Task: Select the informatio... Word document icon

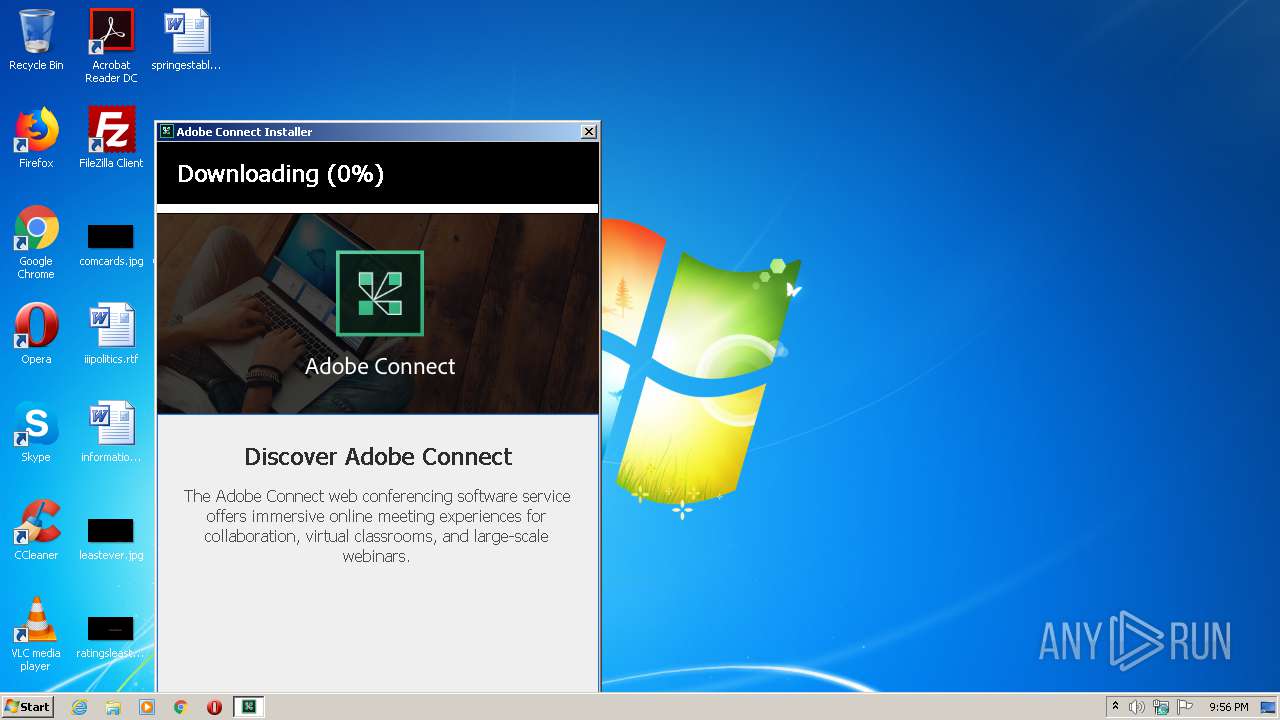Action: [x=111, y=432]
